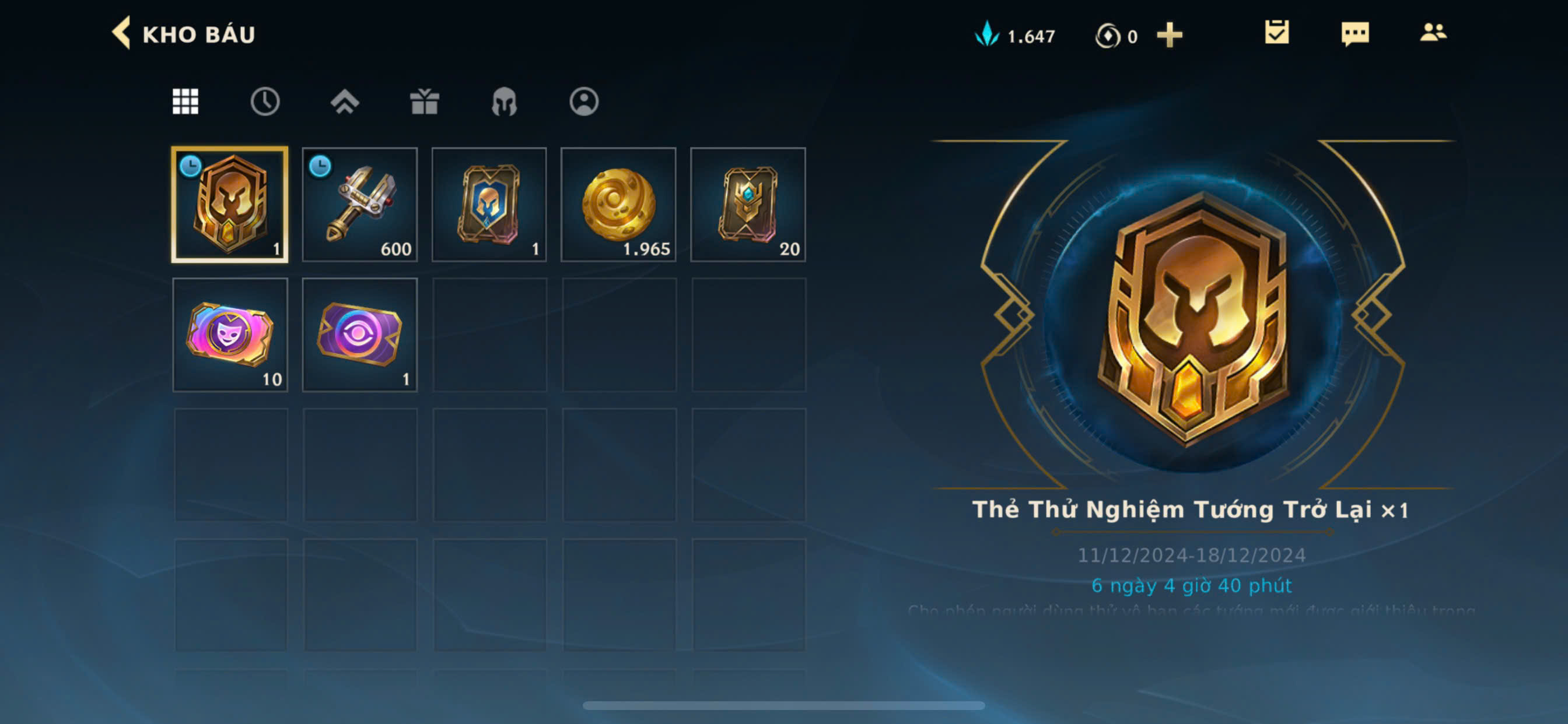Open the missions checklist icon

point(1276,33)
